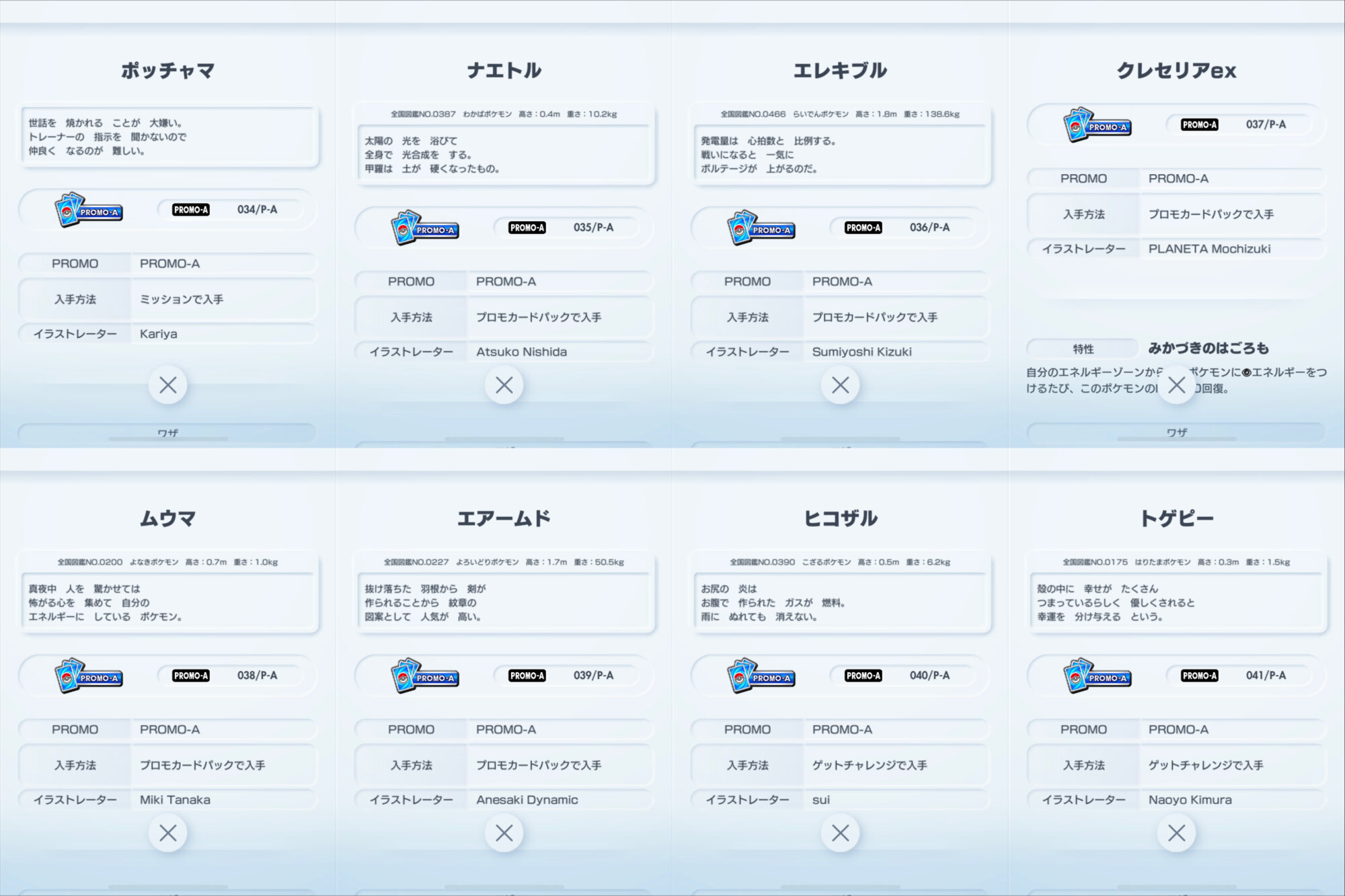Click black PROMO-A badge beside 034/P-A
The image size is (1345, 896).
191,210
